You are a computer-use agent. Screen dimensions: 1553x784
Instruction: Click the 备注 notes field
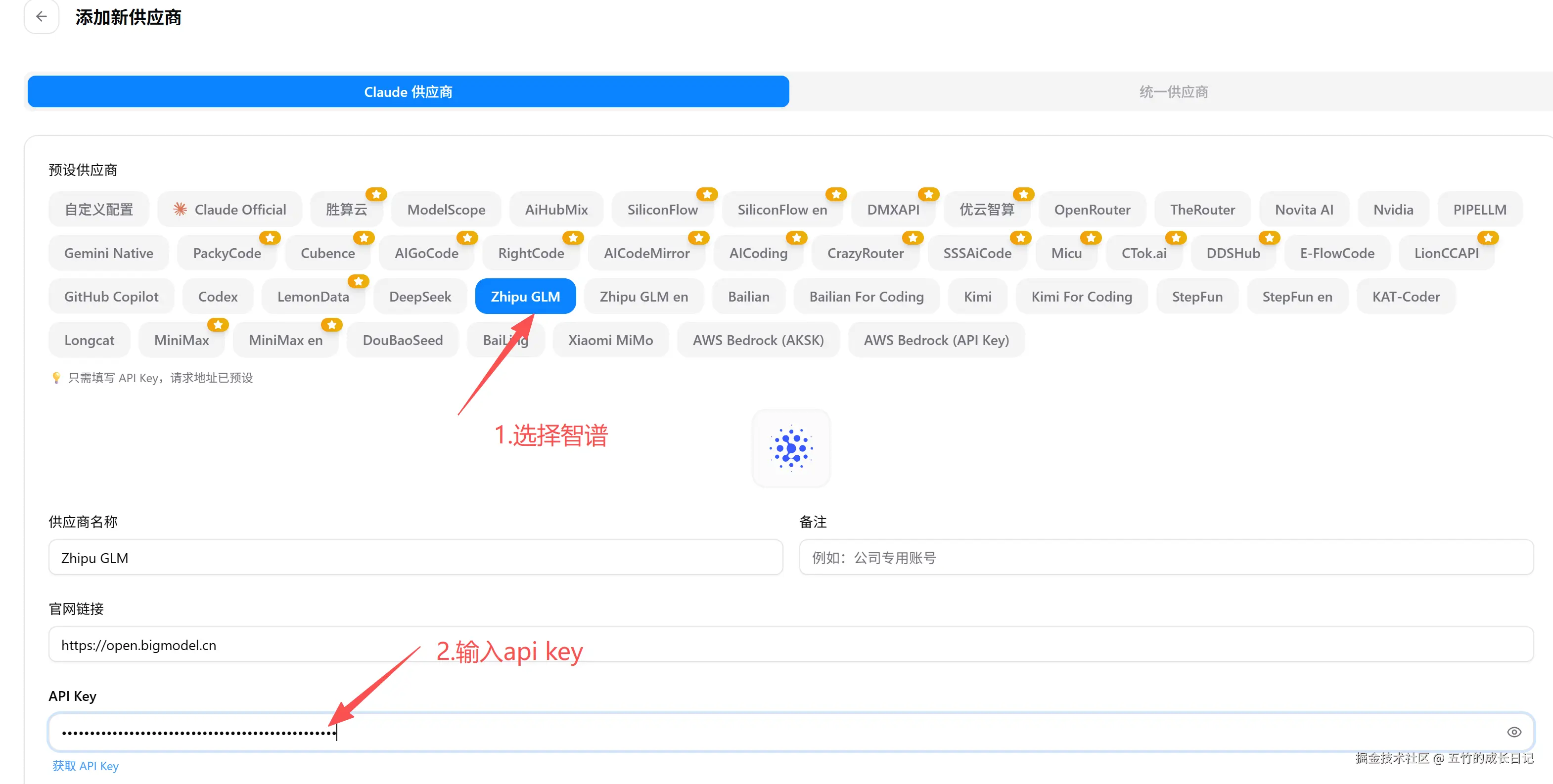[x=1167, y=558]
